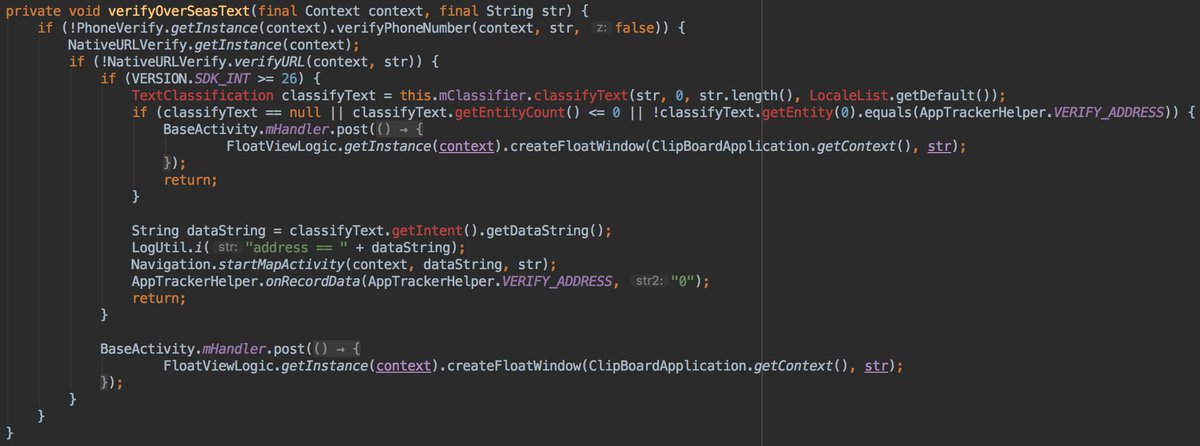Click the 'str2:' parameter hint
Screen dimensions: 1200x446
point(650,282)
